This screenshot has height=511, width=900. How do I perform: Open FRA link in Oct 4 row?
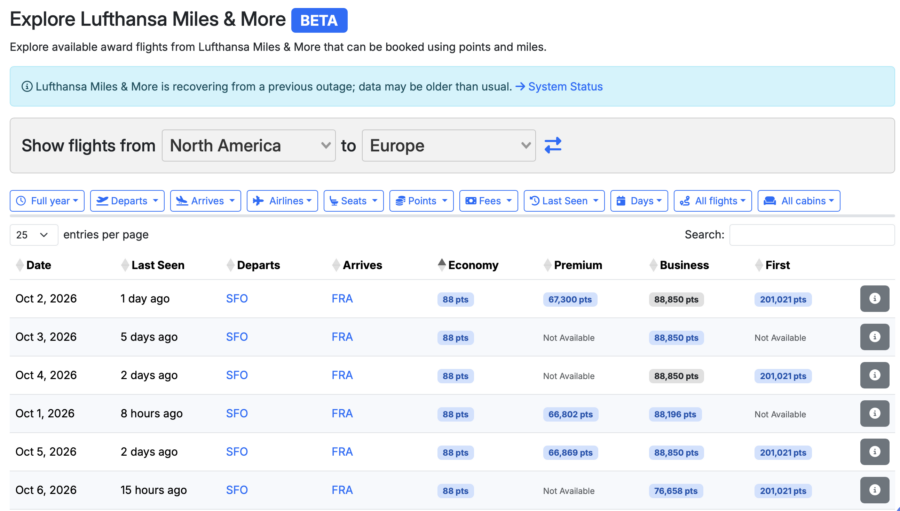pos(342,375)
